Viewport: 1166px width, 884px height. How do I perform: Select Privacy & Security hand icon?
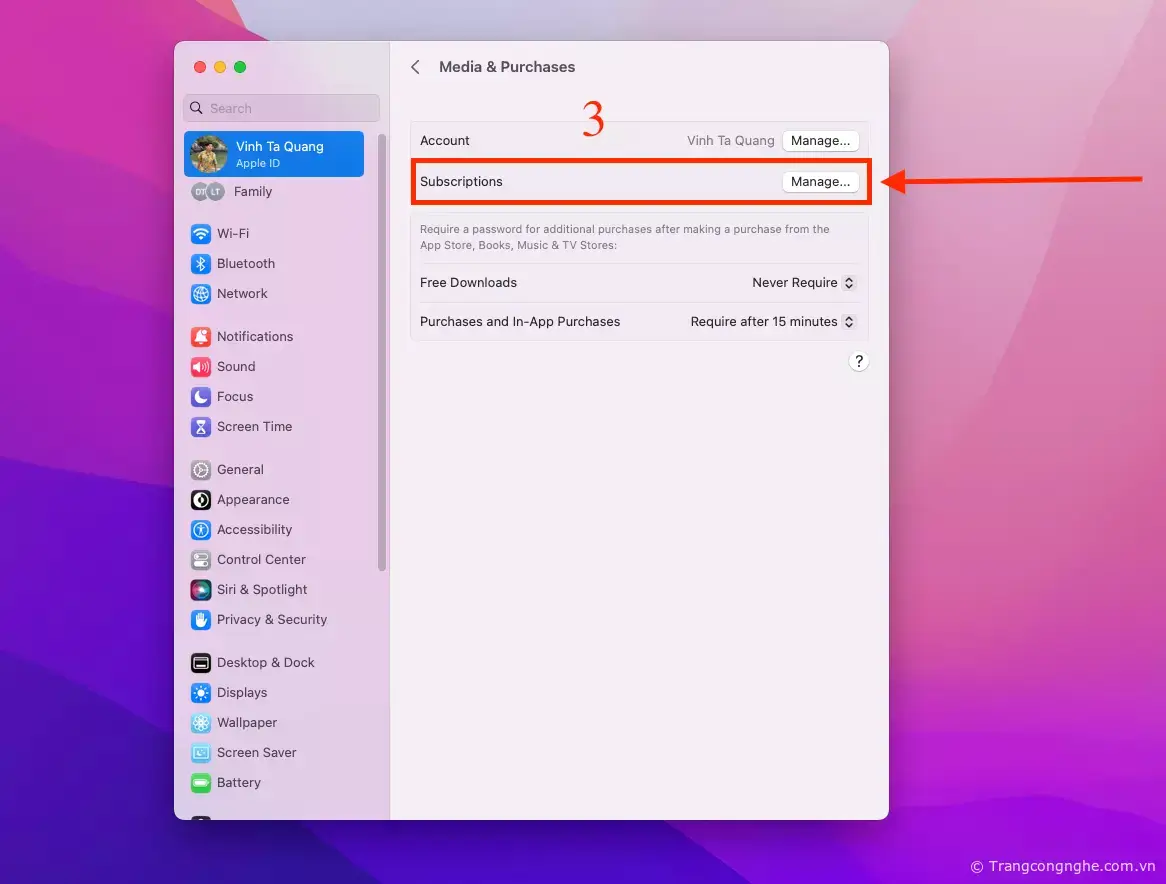point(201,620)
